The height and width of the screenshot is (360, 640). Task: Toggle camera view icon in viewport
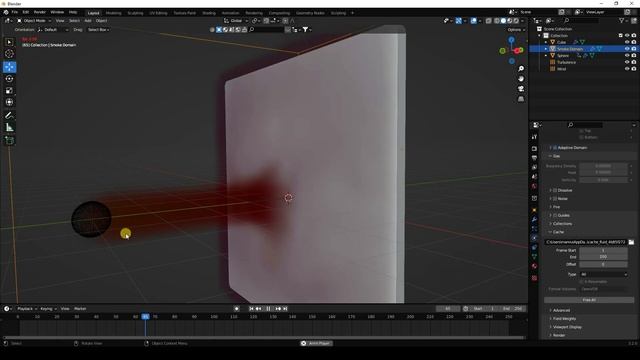(x=521, y=89)
